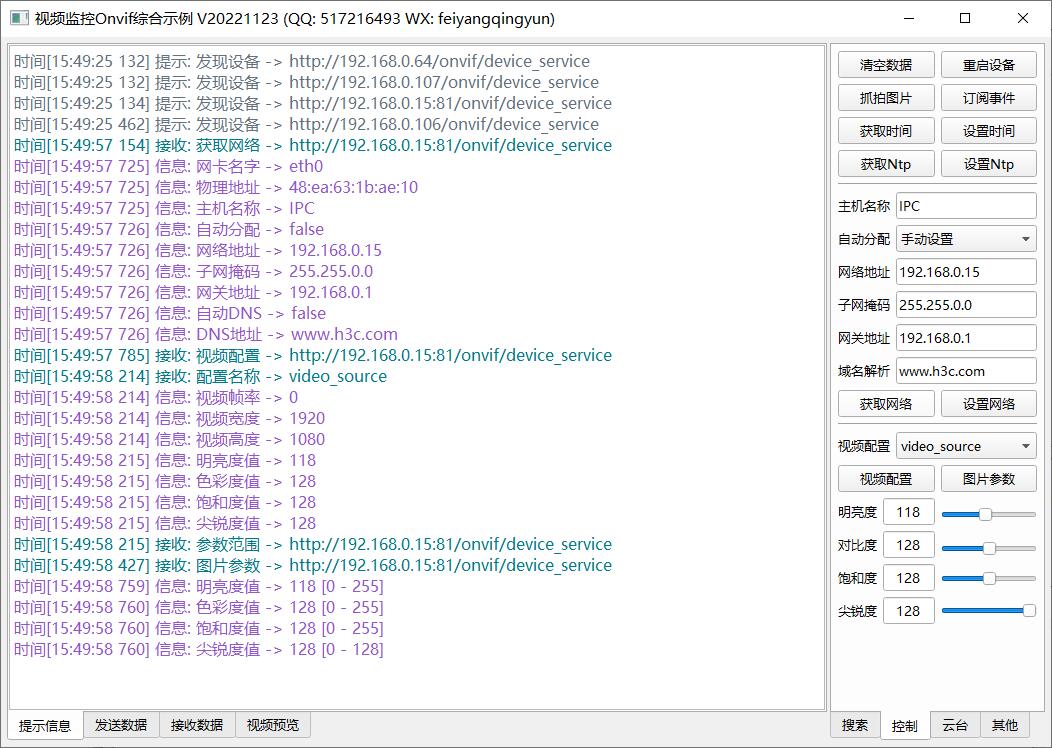Click 抓拍图片 to capture snapshot
Screen dimensions: 1052x748
[886, 98]
